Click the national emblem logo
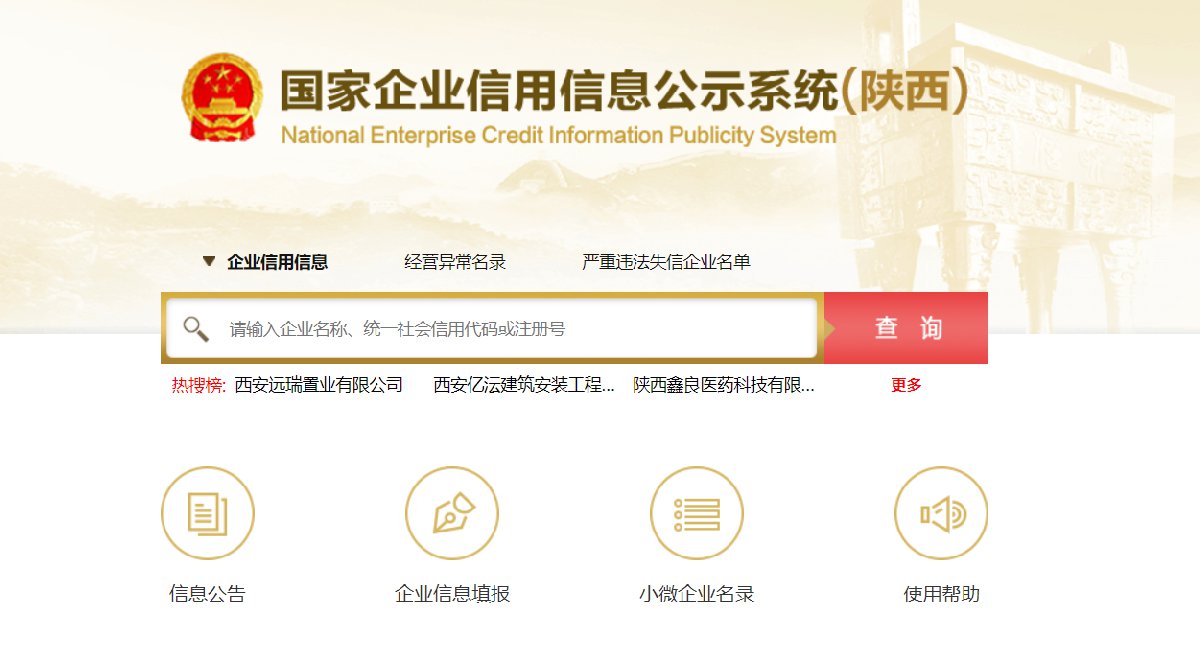Viewport: 1200px width, 672px height. point(222,96)
